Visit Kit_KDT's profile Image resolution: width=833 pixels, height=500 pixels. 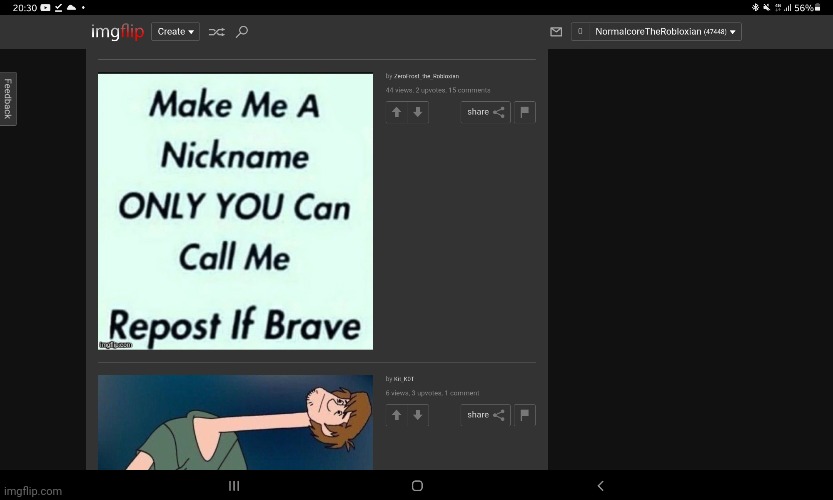[x=403, y=379]
